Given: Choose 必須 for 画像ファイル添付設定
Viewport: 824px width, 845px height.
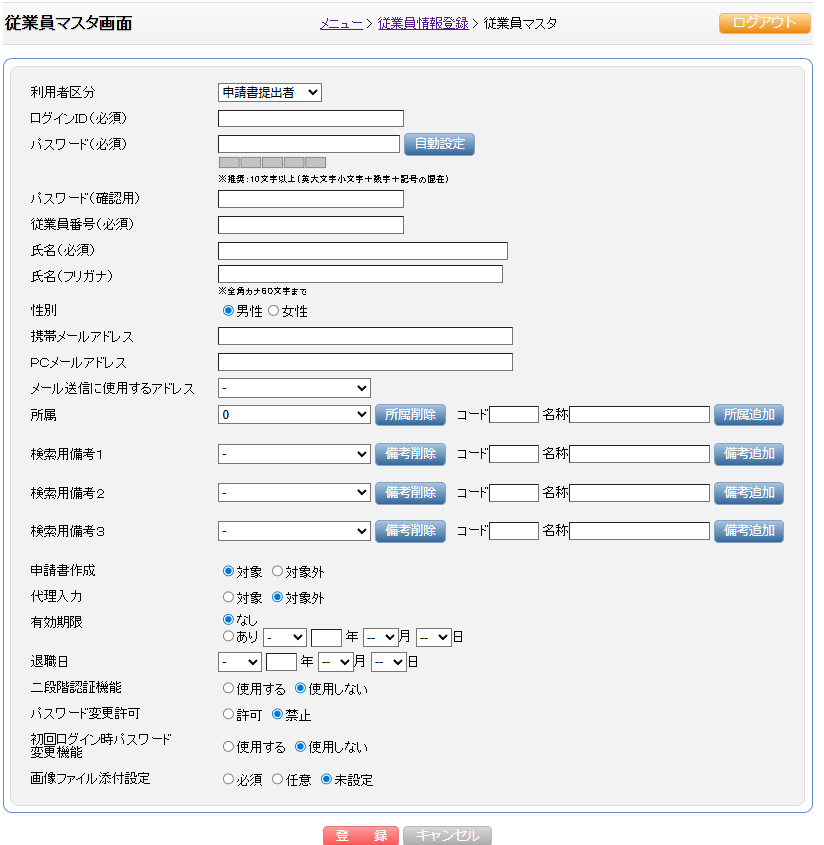Looking at the screenshot, I should pos(228,780).
